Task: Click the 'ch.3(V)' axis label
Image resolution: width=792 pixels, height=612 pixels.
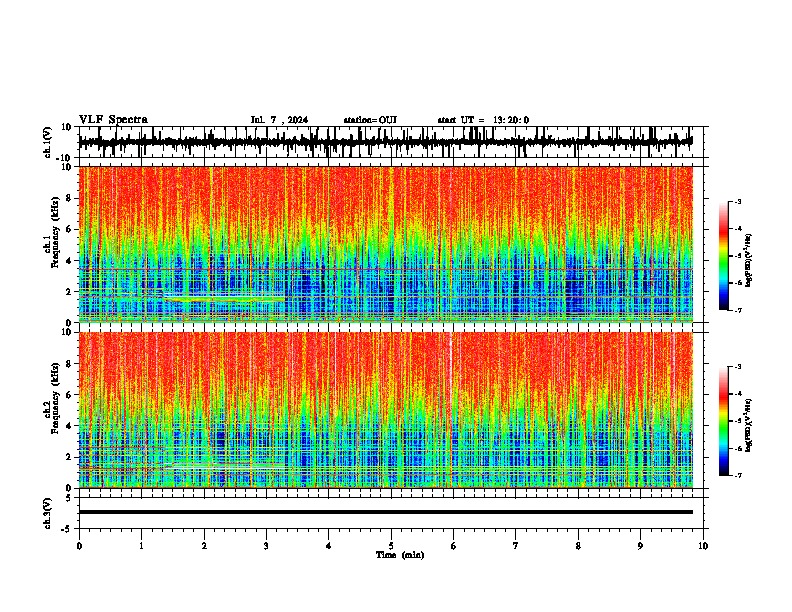Action: 48,513
